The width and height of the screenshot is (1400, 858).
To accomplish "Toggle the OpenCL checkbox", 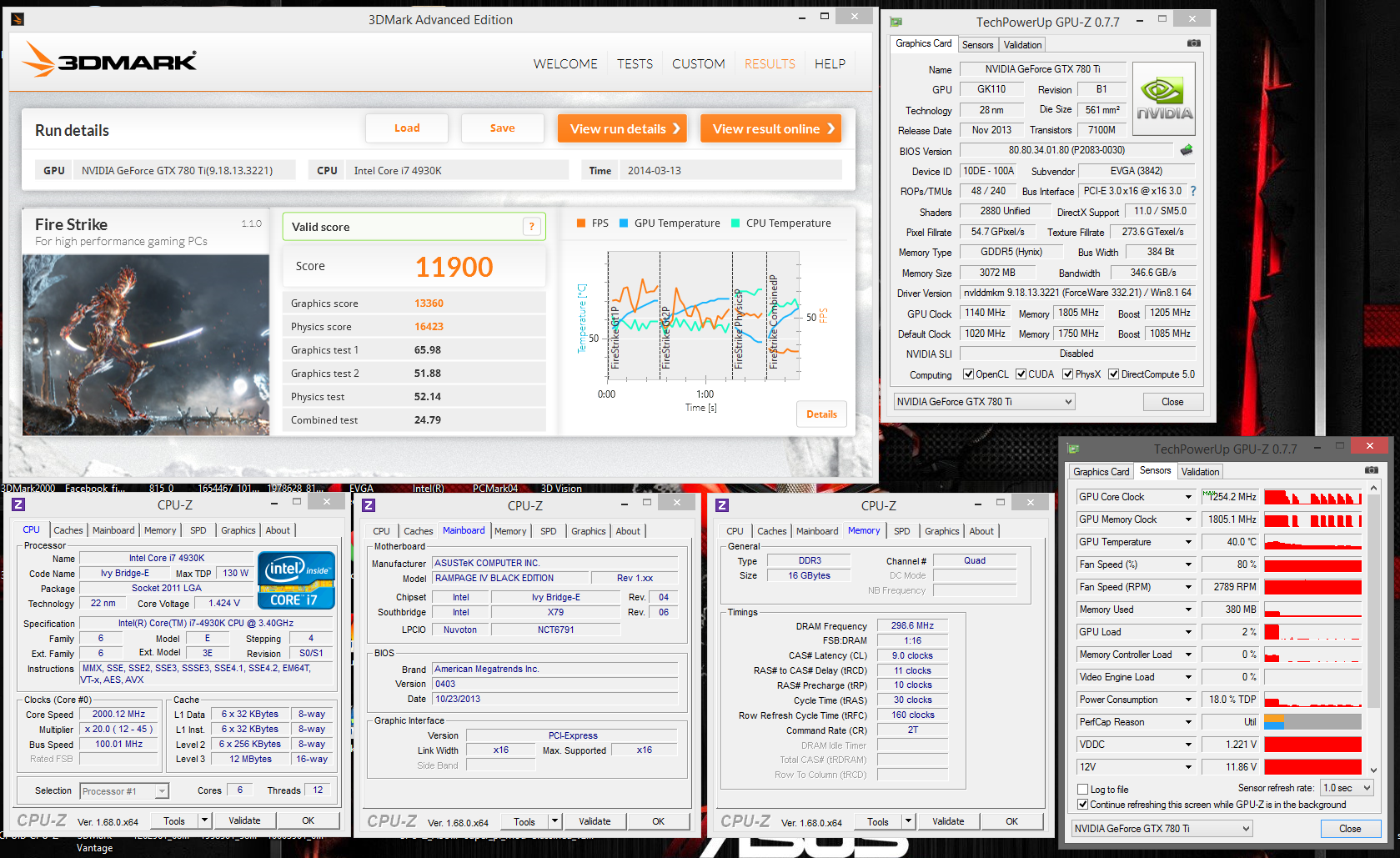I will point(969,374).
